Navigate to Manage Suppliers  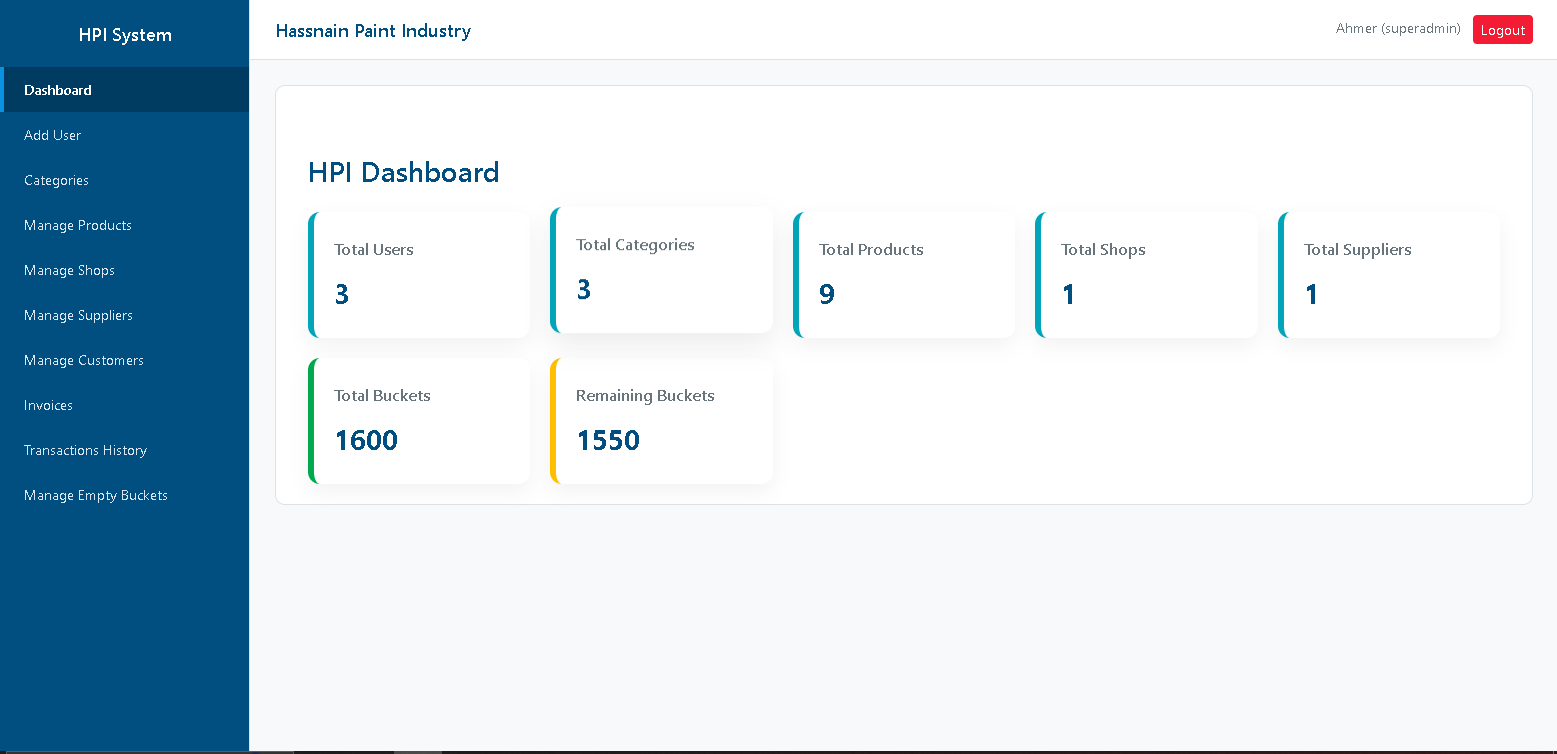pos(79,315)
